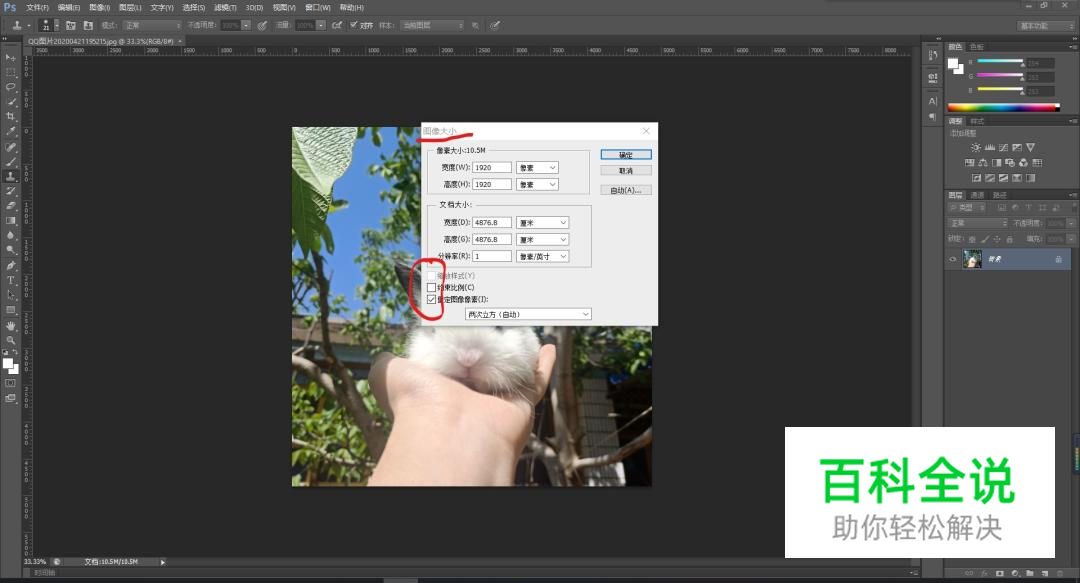Image resolution: width=1080 pixels, height=583 pixels.
Task: Click the 确定 (OK) button
Action: tap(626, 155)
